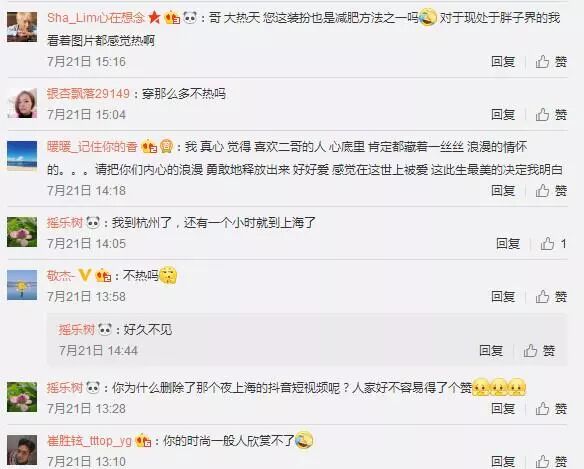The image size is (584, 469).
Task: Open 摇乐树 username in nested reply
Action: pos(76,330)
